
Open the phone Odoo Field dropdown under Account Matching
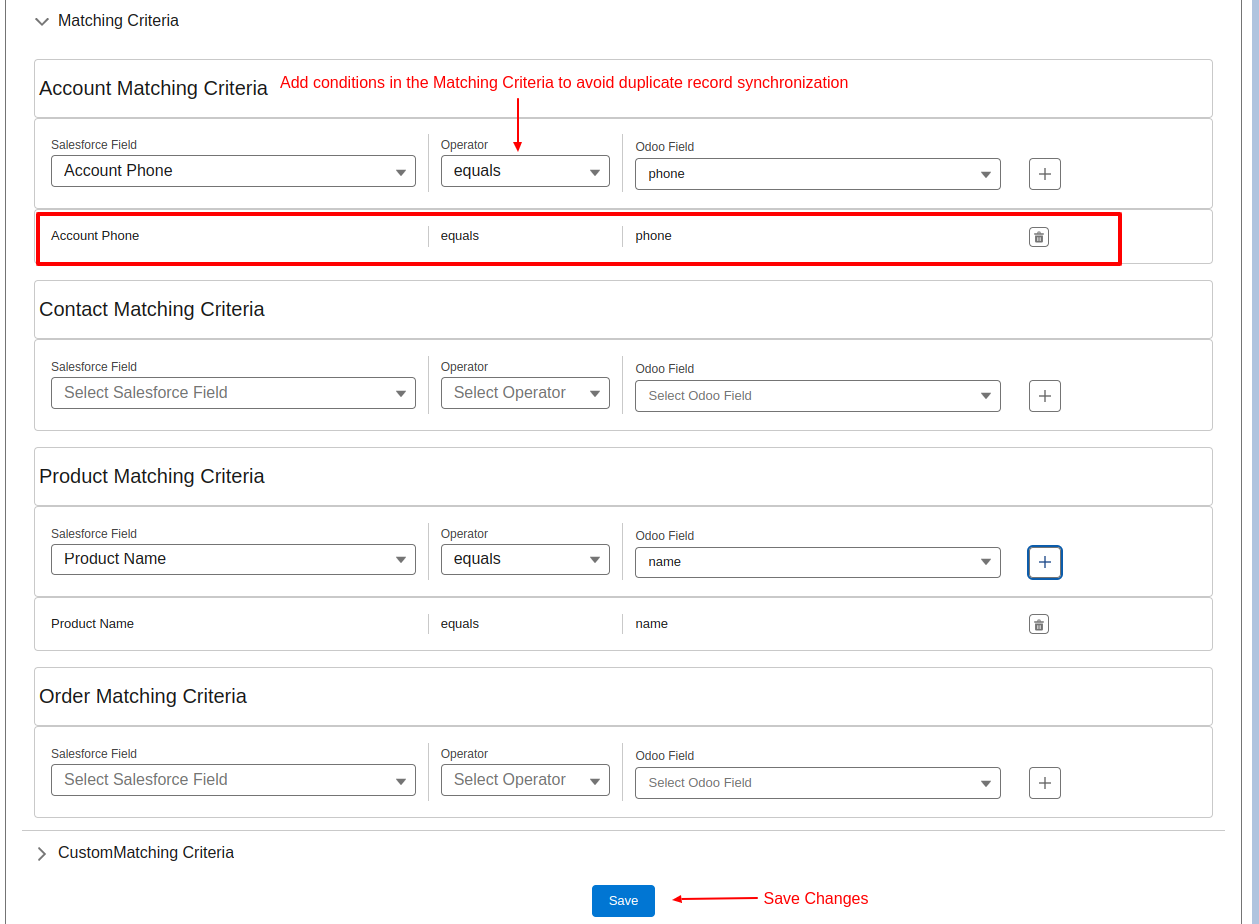[817, 173]
